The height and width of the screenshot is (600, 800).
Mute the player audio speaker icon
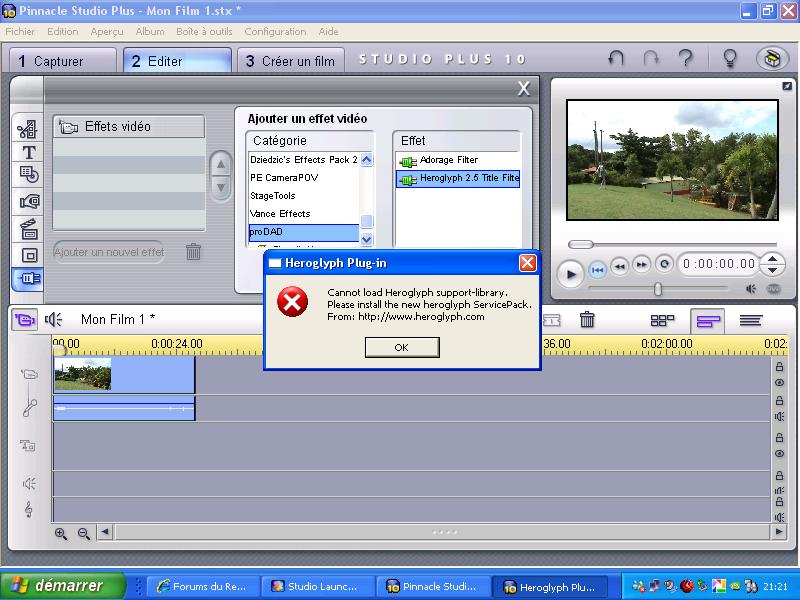click(x=751, y=289)
